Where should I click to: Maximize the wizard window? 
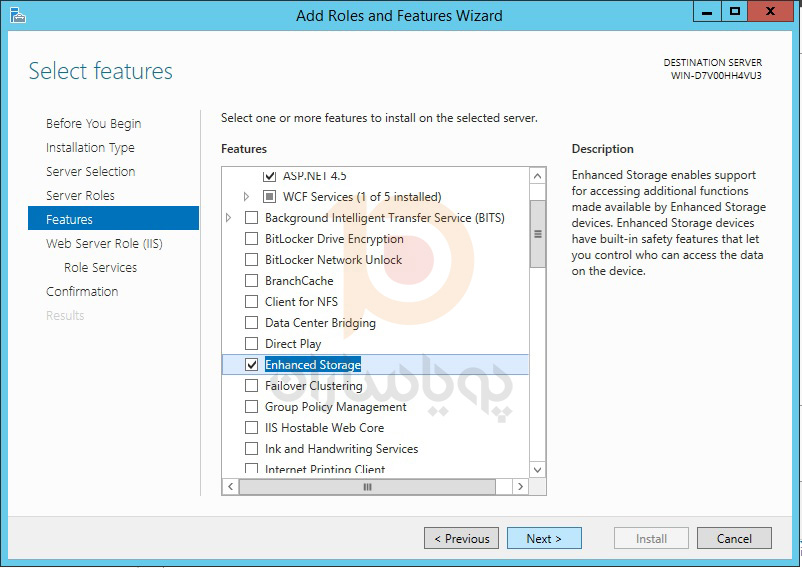[x=734, y=11]
